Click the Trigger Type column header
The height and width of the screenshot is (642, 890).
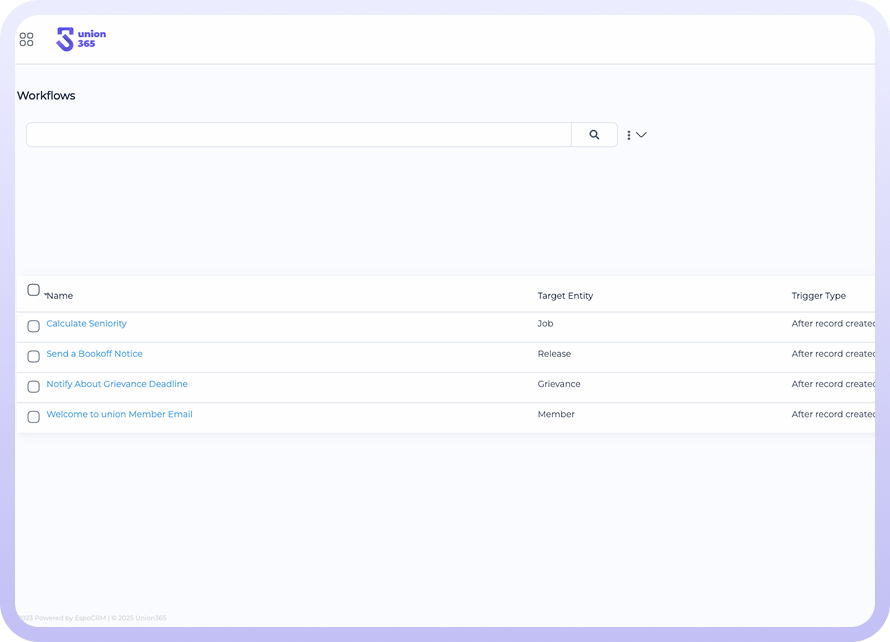[818, 296]
